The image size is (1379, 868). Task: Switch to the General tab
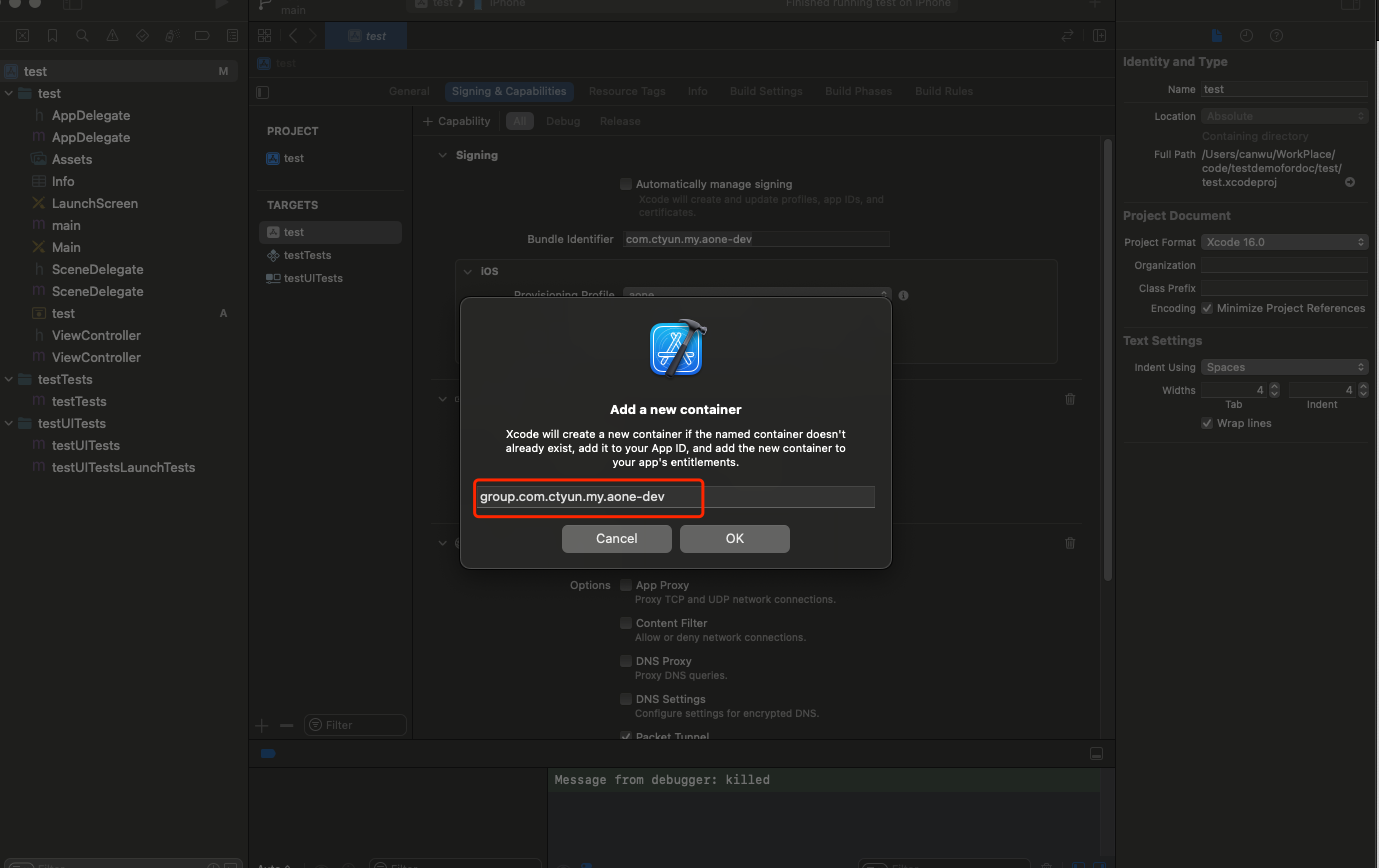[409, 91]
